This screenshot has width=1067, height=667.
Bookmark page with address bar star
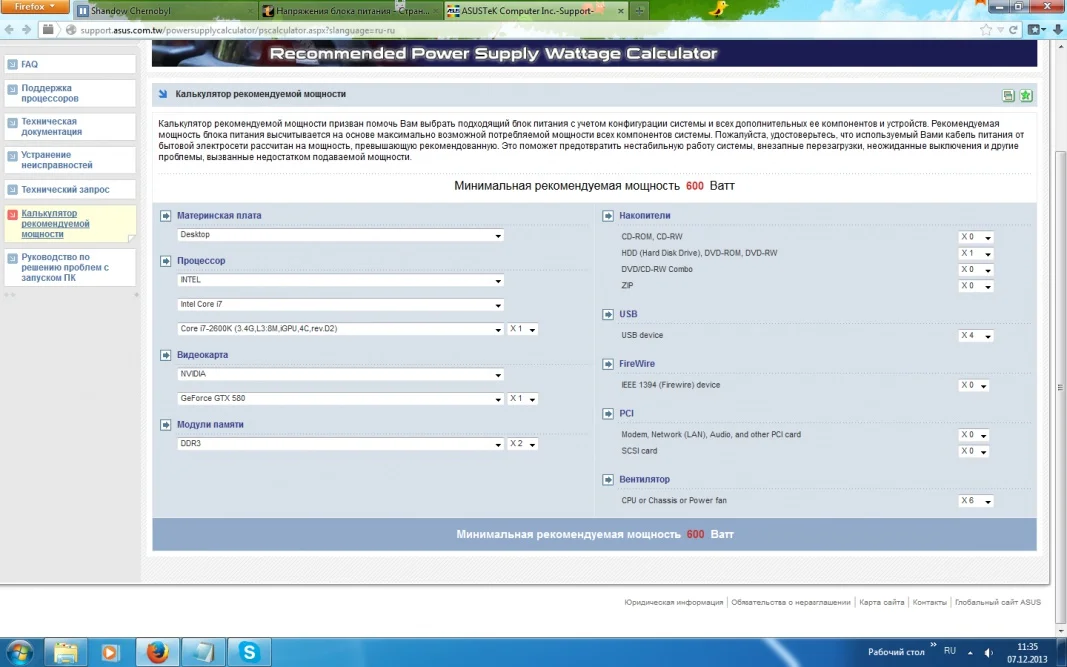[985, 30]
